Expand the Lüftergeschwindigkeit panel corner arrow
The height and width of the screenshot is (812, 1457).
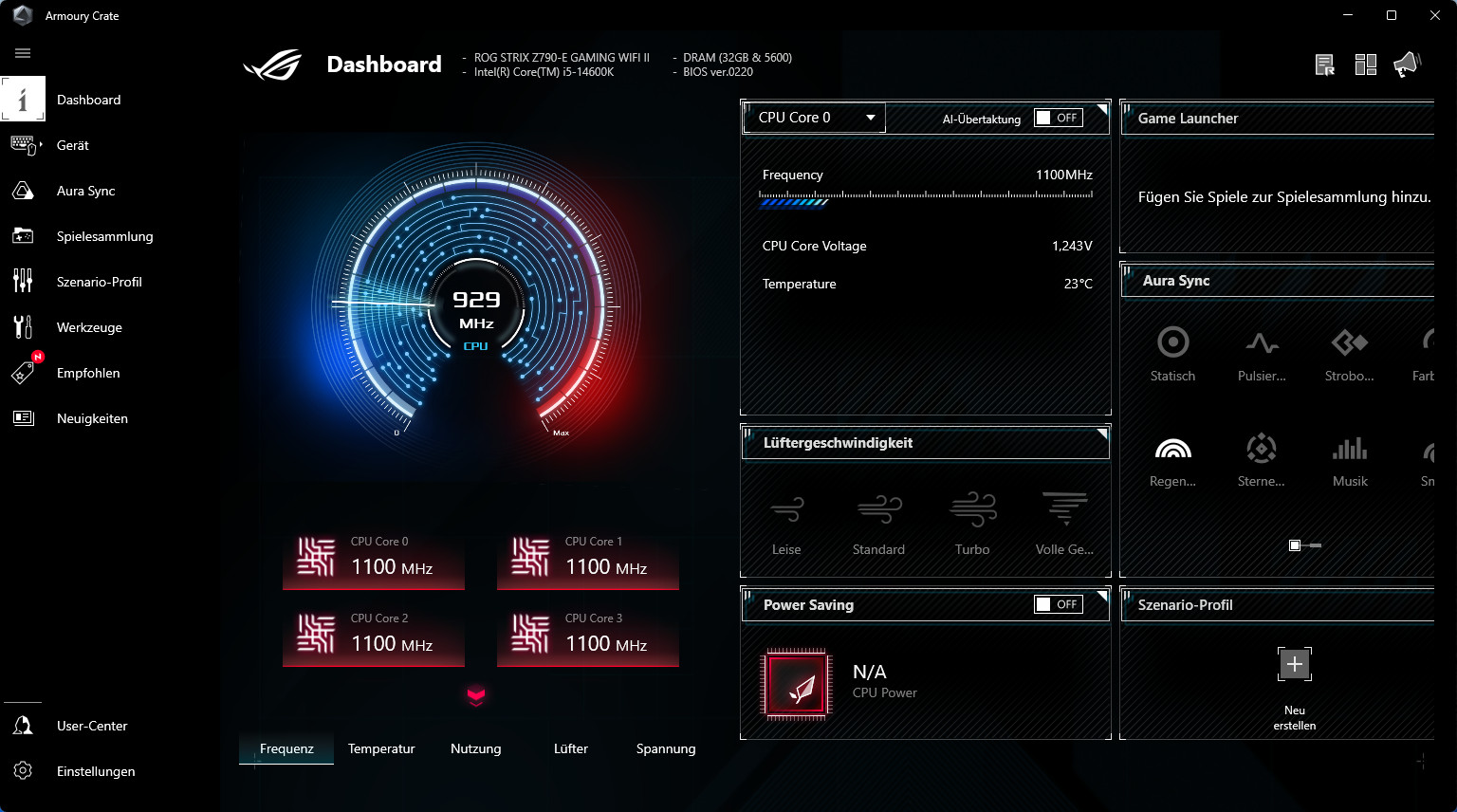pyautogui.click(x=1101, y=434)
